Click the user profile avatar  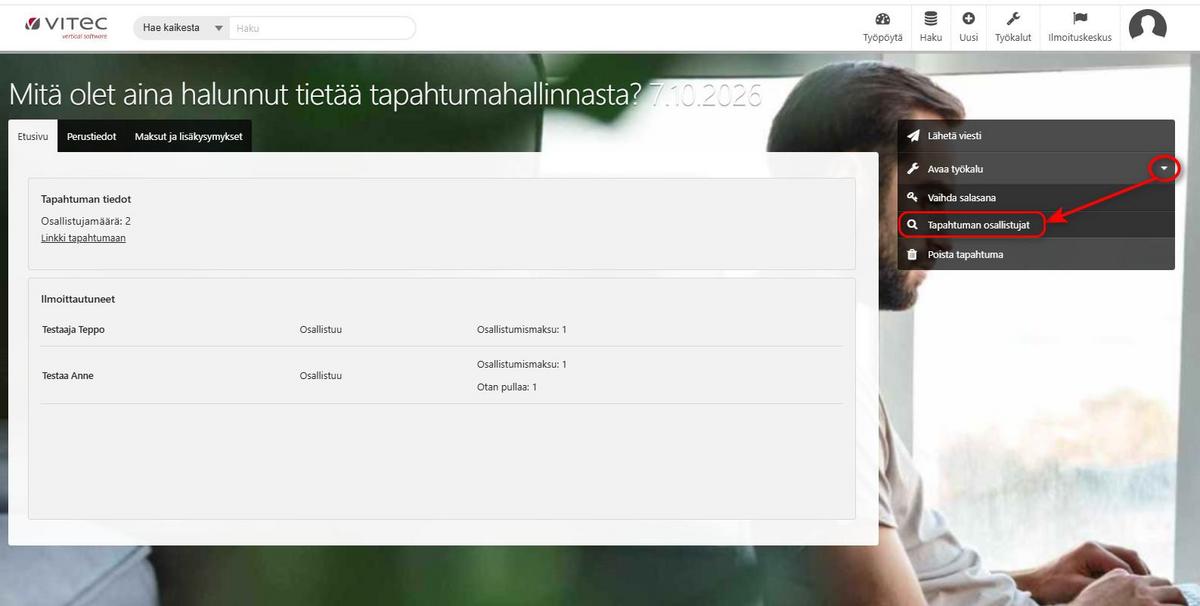point(1147,26)
